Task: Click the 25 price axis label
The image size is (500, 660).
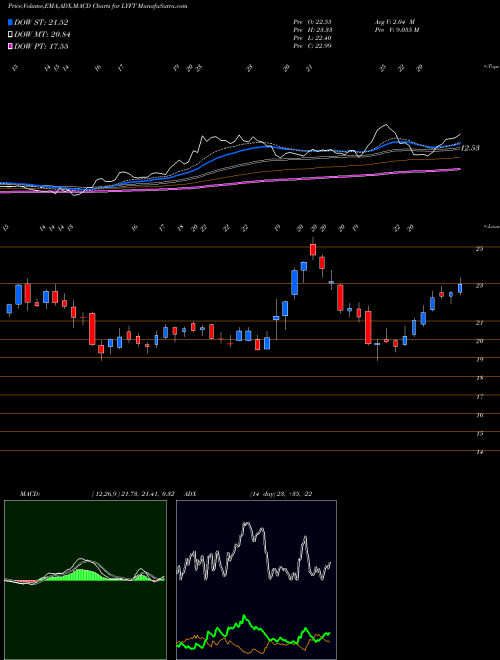Action: (x=479, y=249)
